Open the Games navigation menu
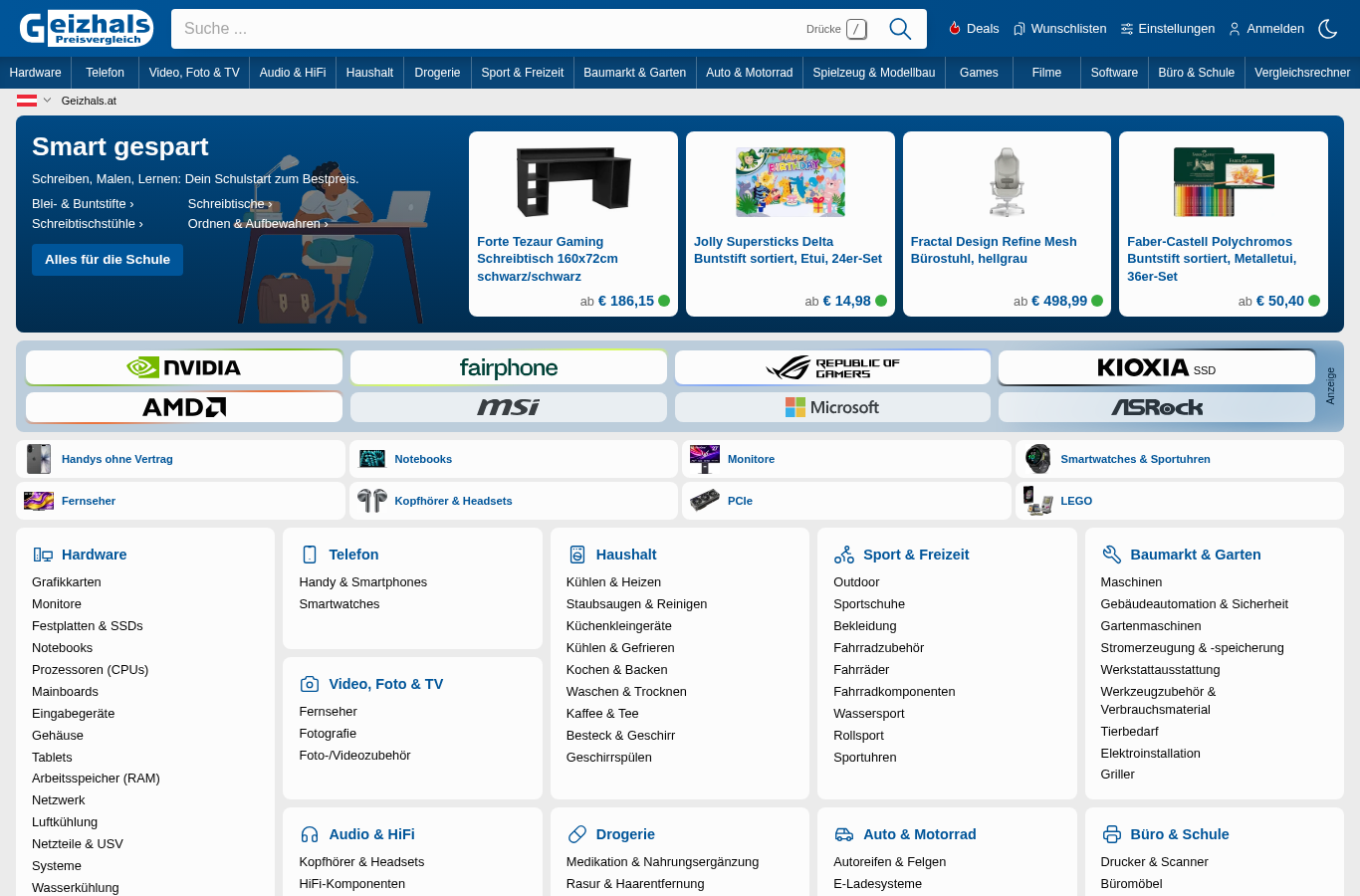Viewport: 1360px width, 896px height. click(979, 73)
